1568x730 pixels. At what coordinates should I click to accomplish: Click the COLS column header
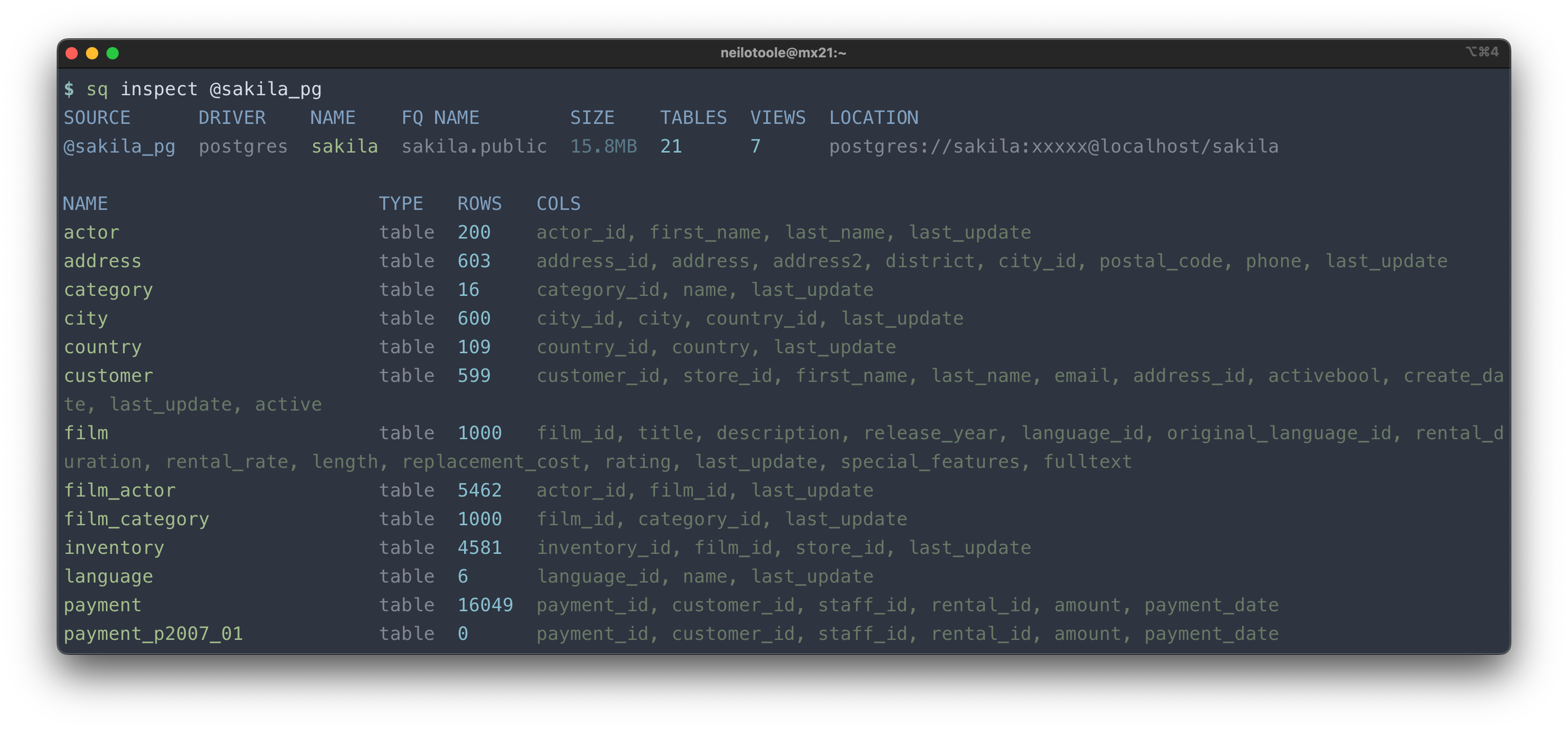(558, 203)
